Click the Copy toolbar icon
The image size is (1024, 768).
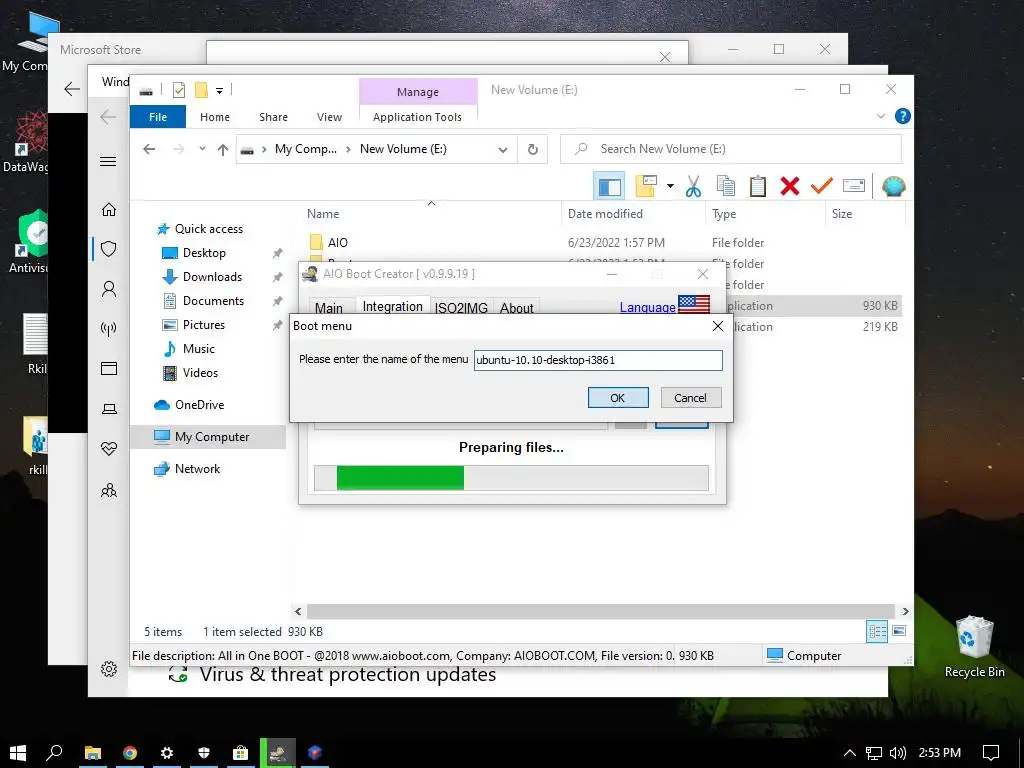click(x=726, y=186)
